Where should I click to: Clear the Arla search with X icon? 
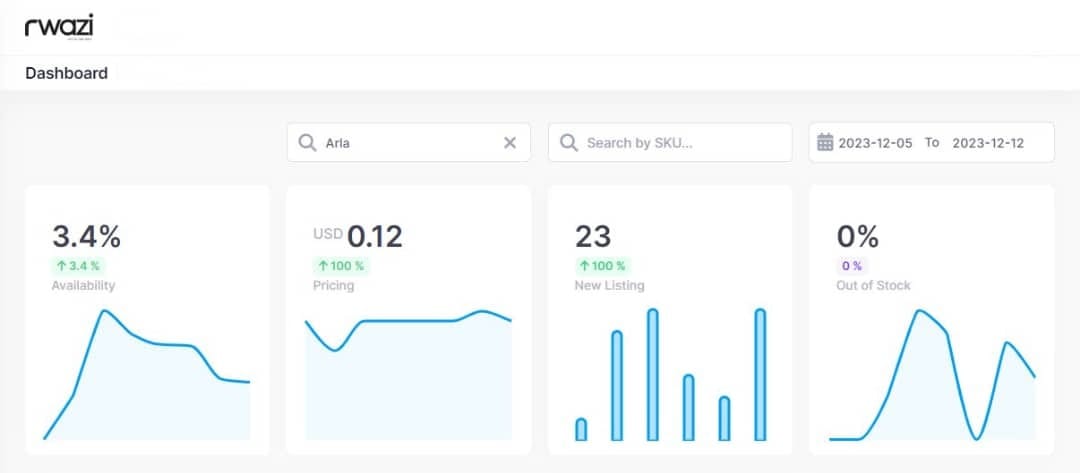click(510, 143)
